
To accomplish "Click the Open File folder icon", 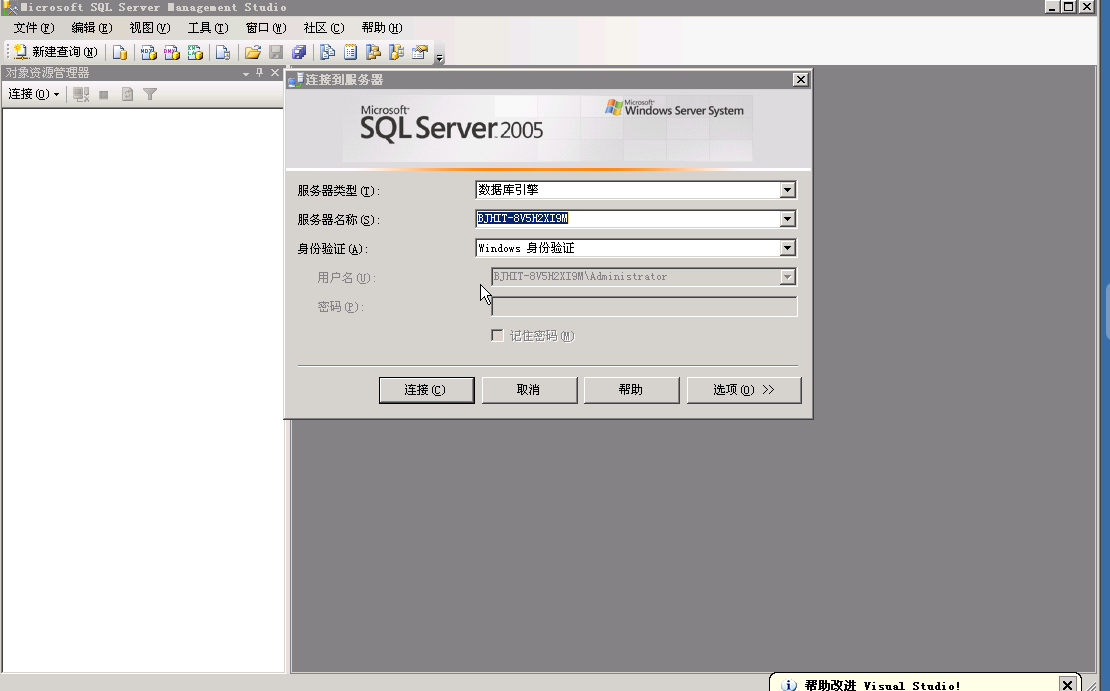I will (253, 52).
